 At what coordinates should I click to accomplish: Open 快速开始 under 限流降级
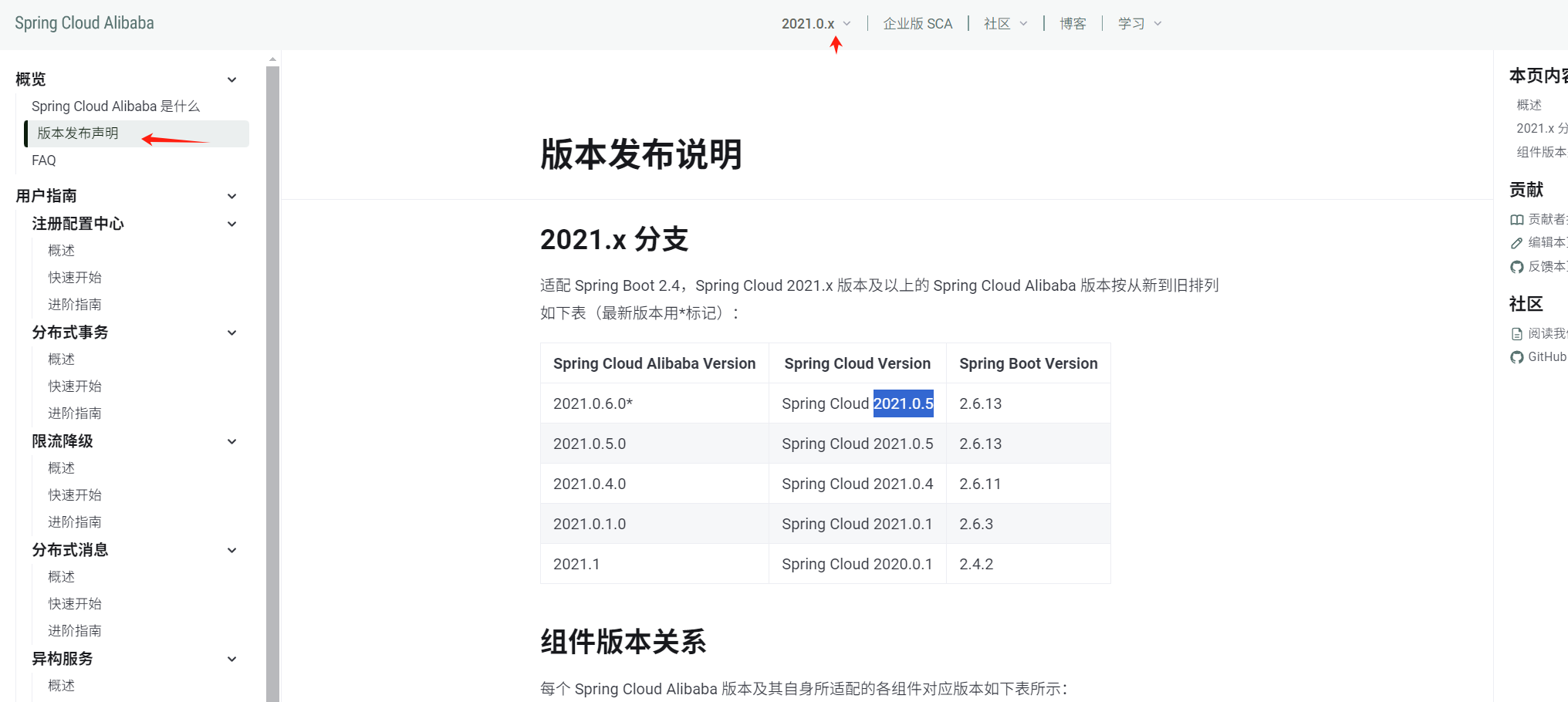coord(75,495)
